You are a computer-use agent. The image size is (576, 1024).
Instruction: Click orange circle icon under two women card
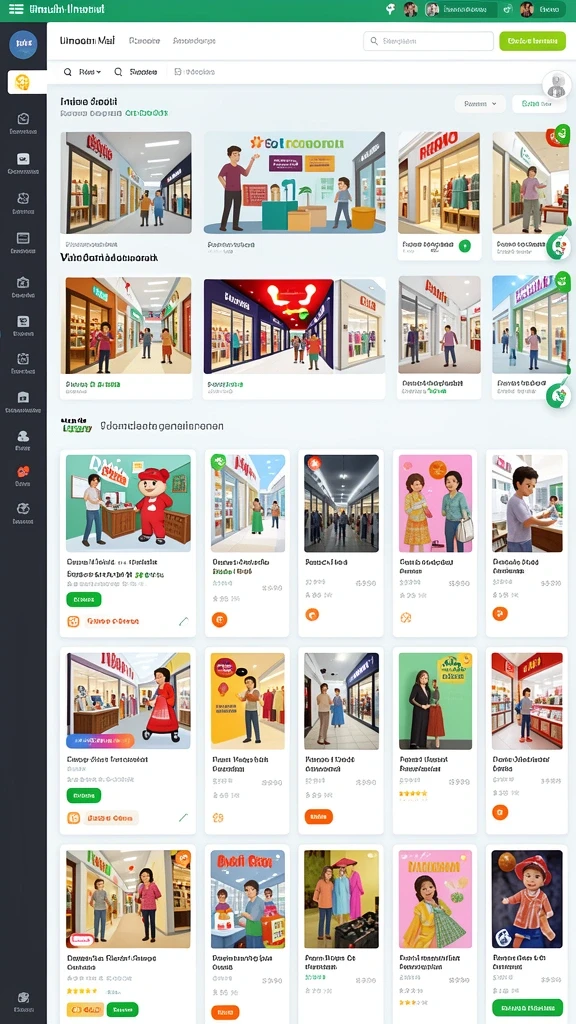pos(406,616)
